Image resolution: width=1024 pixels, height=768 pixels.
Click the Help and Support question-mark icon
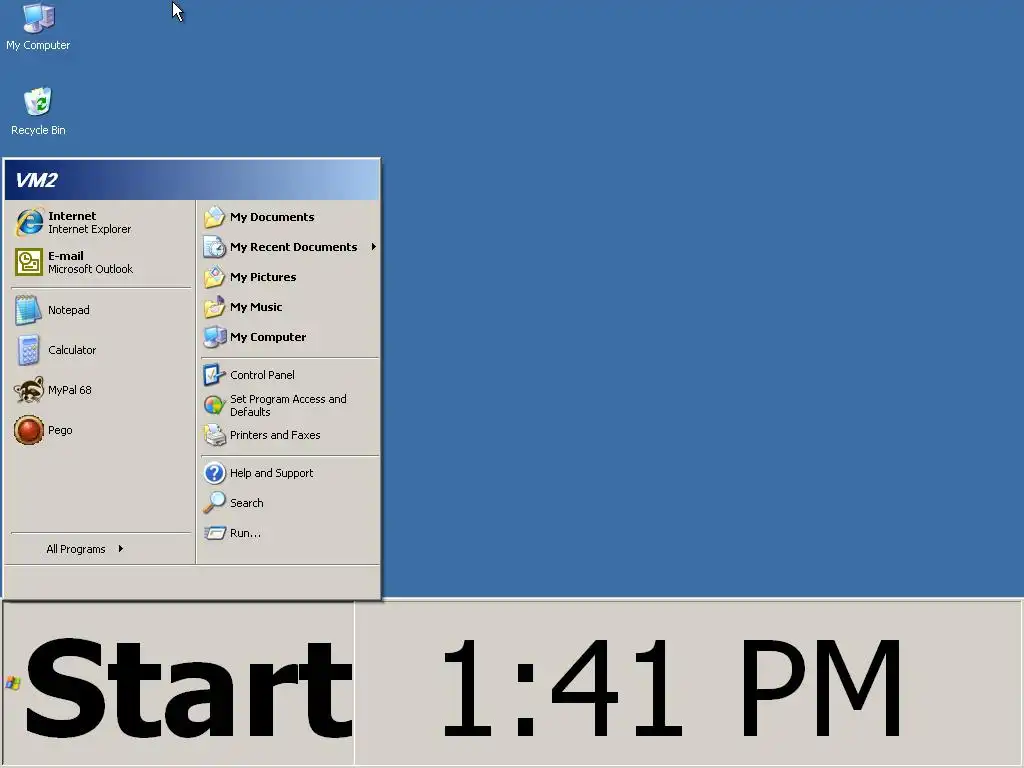pyautogui.click(x=214, y=473)
